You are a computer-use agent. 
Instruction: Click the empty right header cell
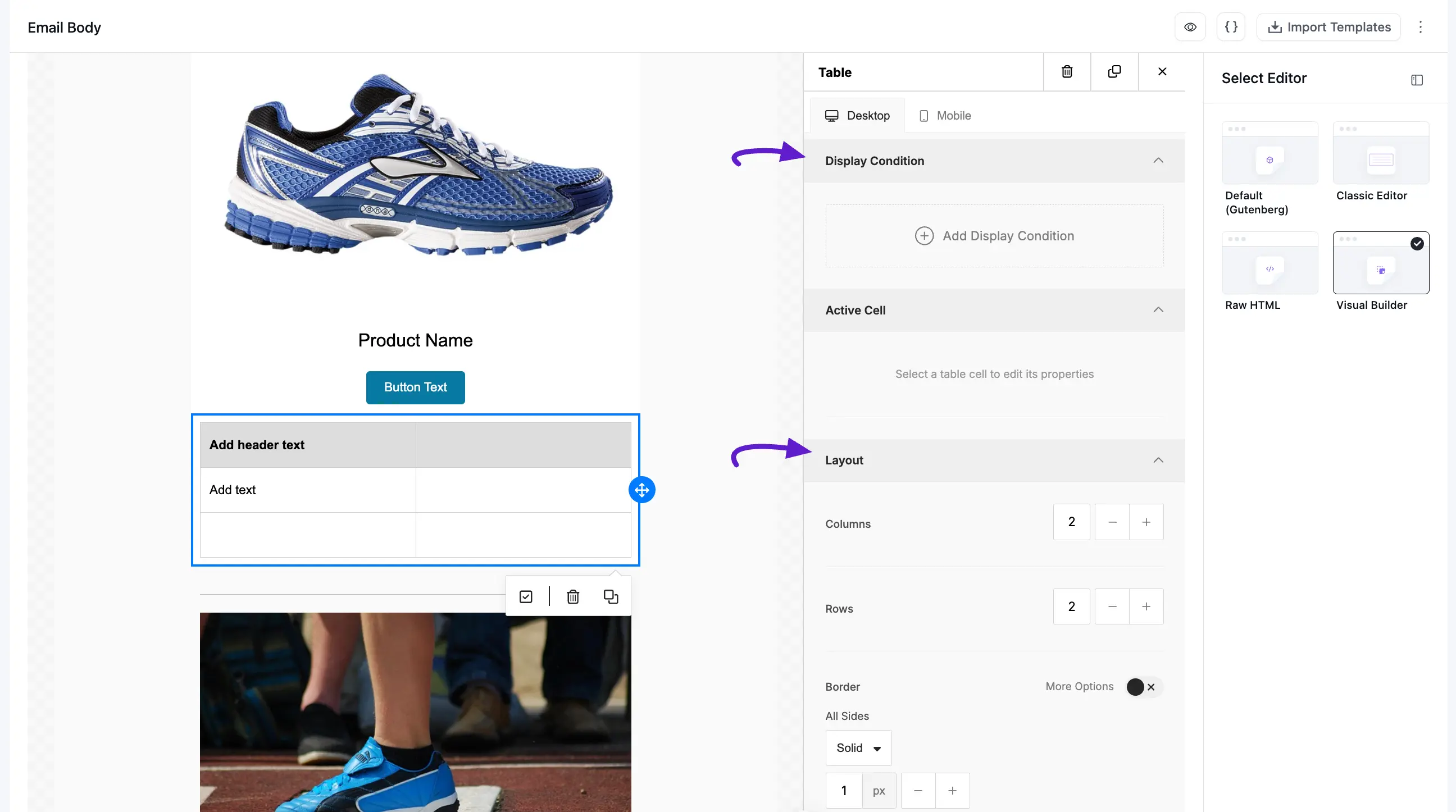click(524, 445)
